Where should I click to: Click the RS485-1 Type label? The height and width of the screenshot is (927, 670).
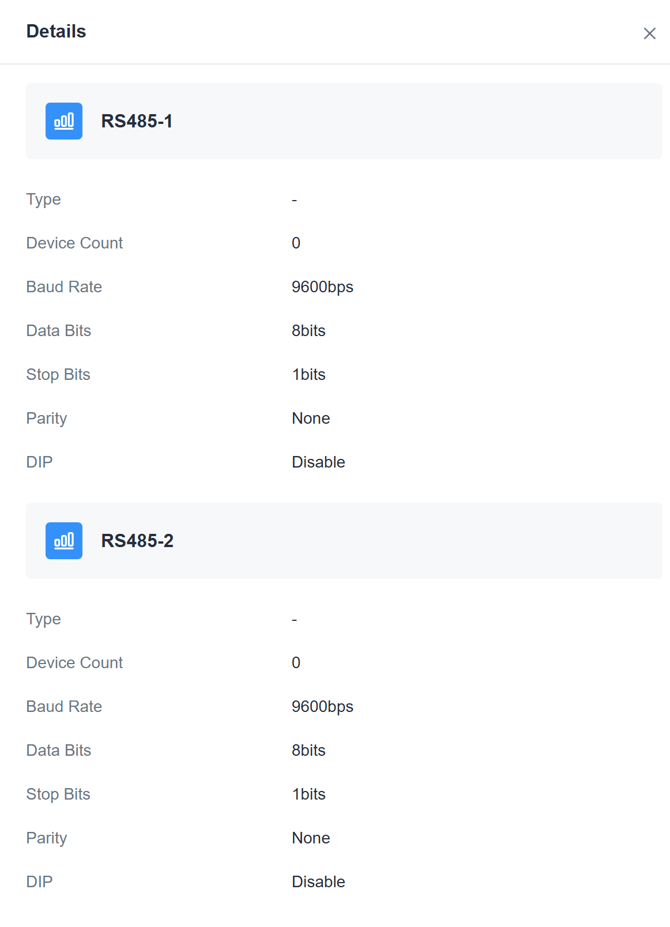click(43, 199)
